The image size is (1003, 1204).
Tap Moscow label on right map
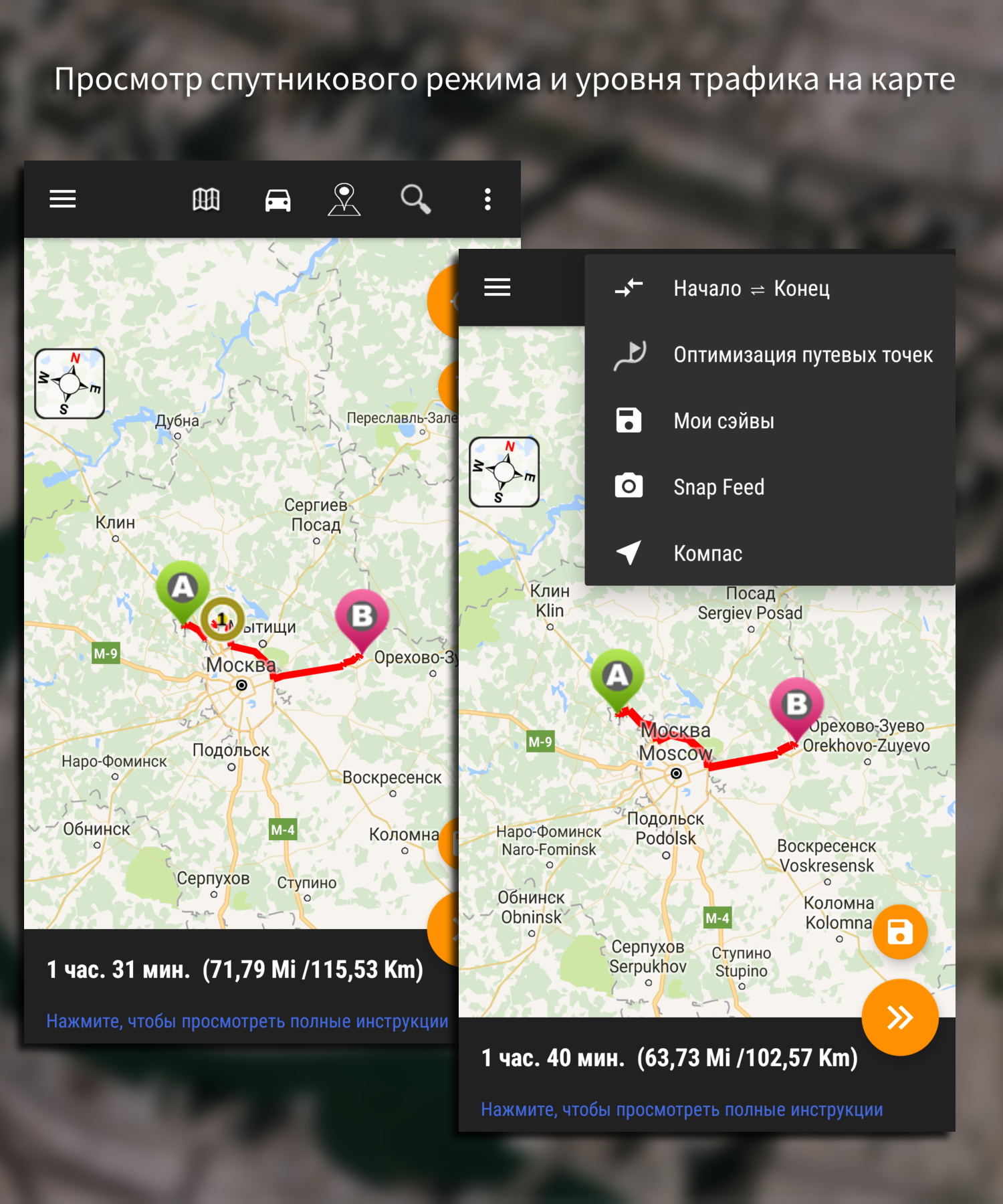(x=676, y=753)
